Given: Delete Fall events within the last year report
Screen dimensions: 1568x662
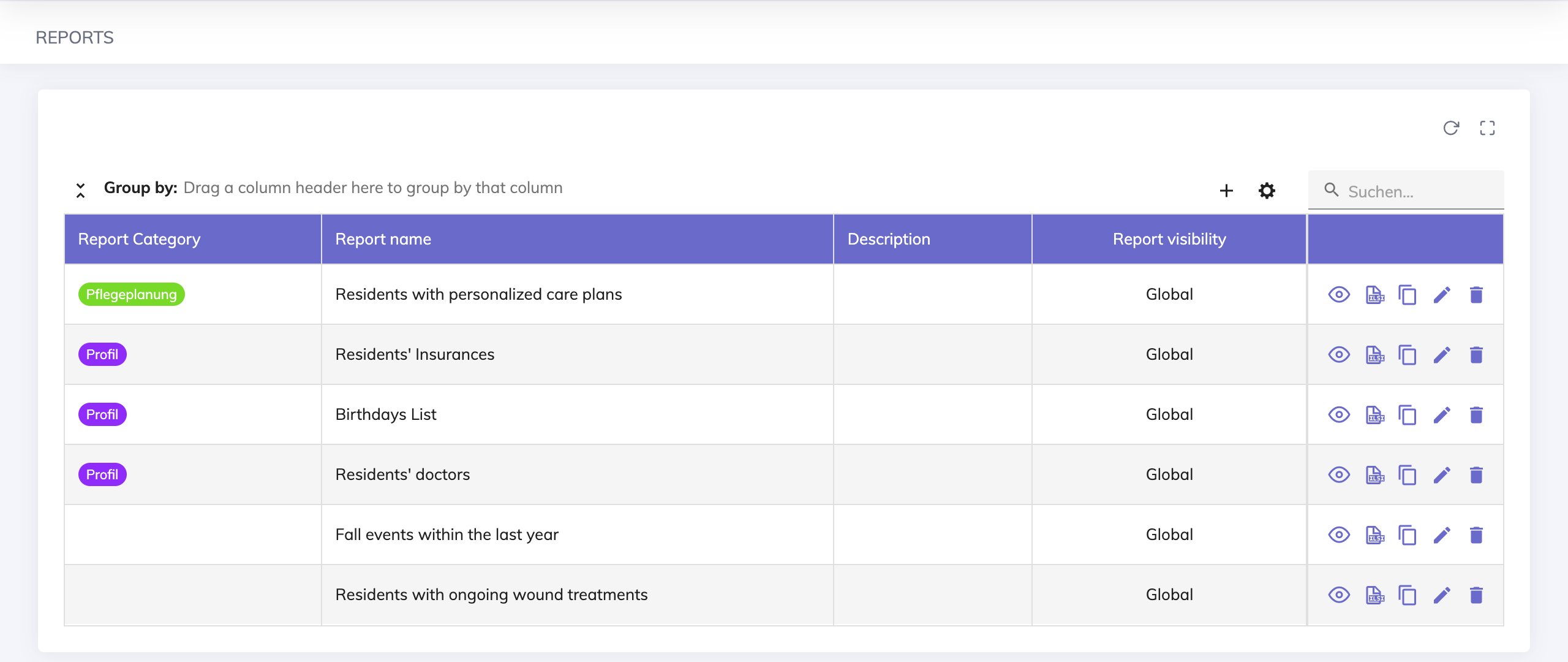Looking at the screenshot, I should [x=1476, y=535].
